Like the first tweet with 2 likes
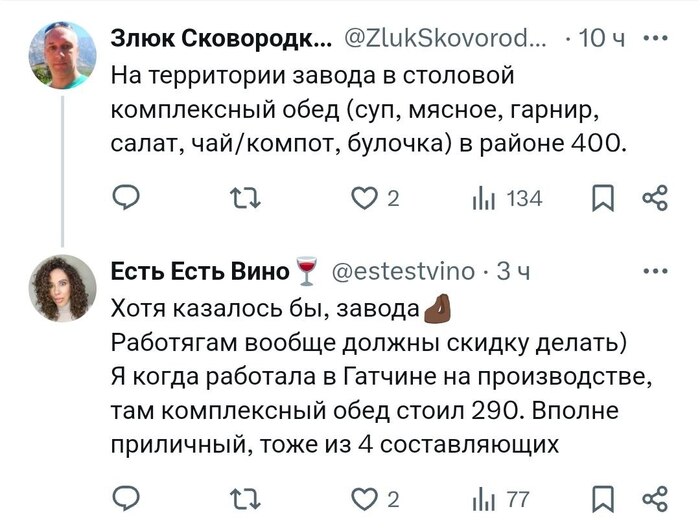This screenshot has width=700, height=531. 366,200
